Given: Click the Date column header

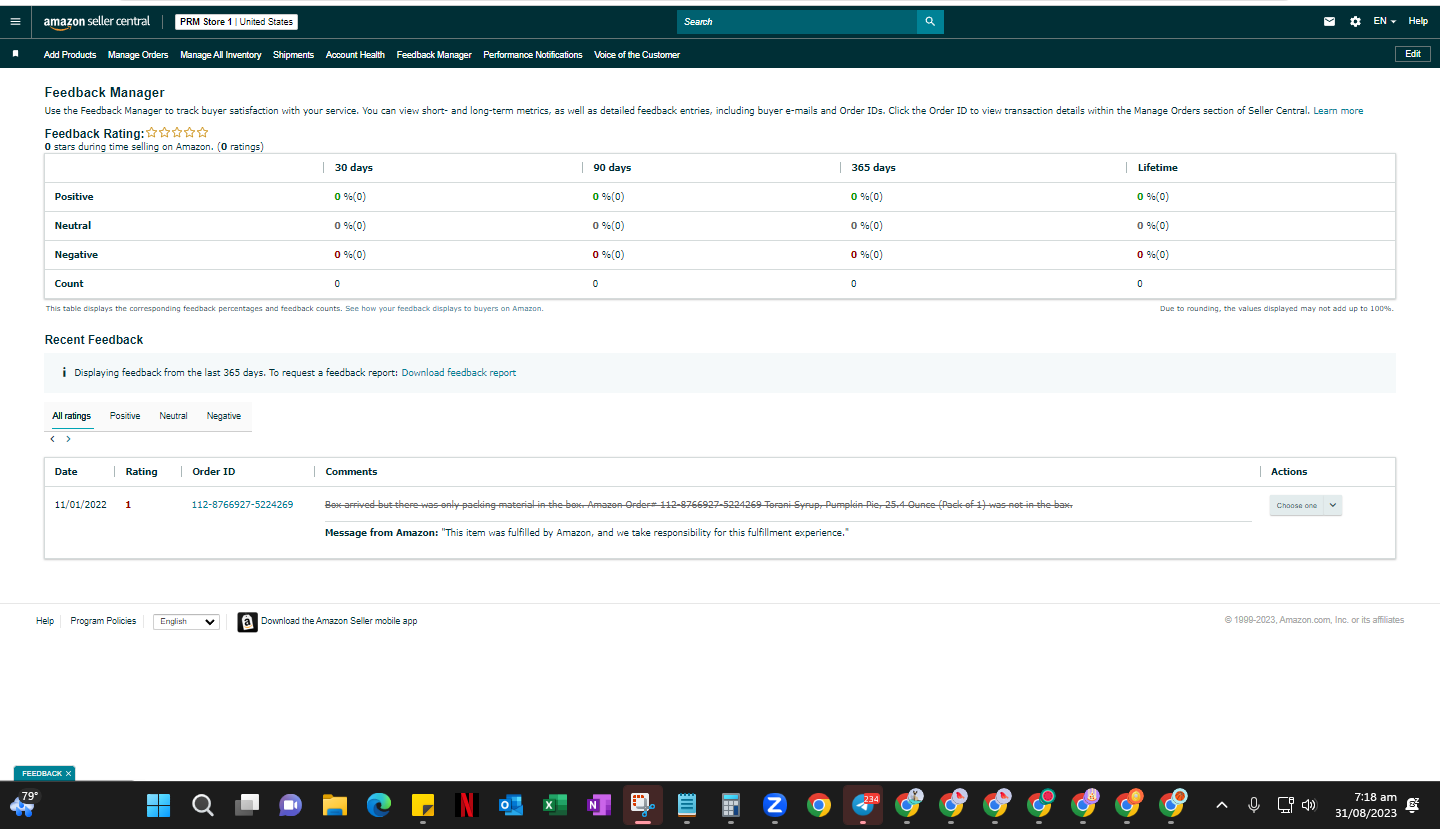Looking at the screenshot, I should click(x=66, y=472).
